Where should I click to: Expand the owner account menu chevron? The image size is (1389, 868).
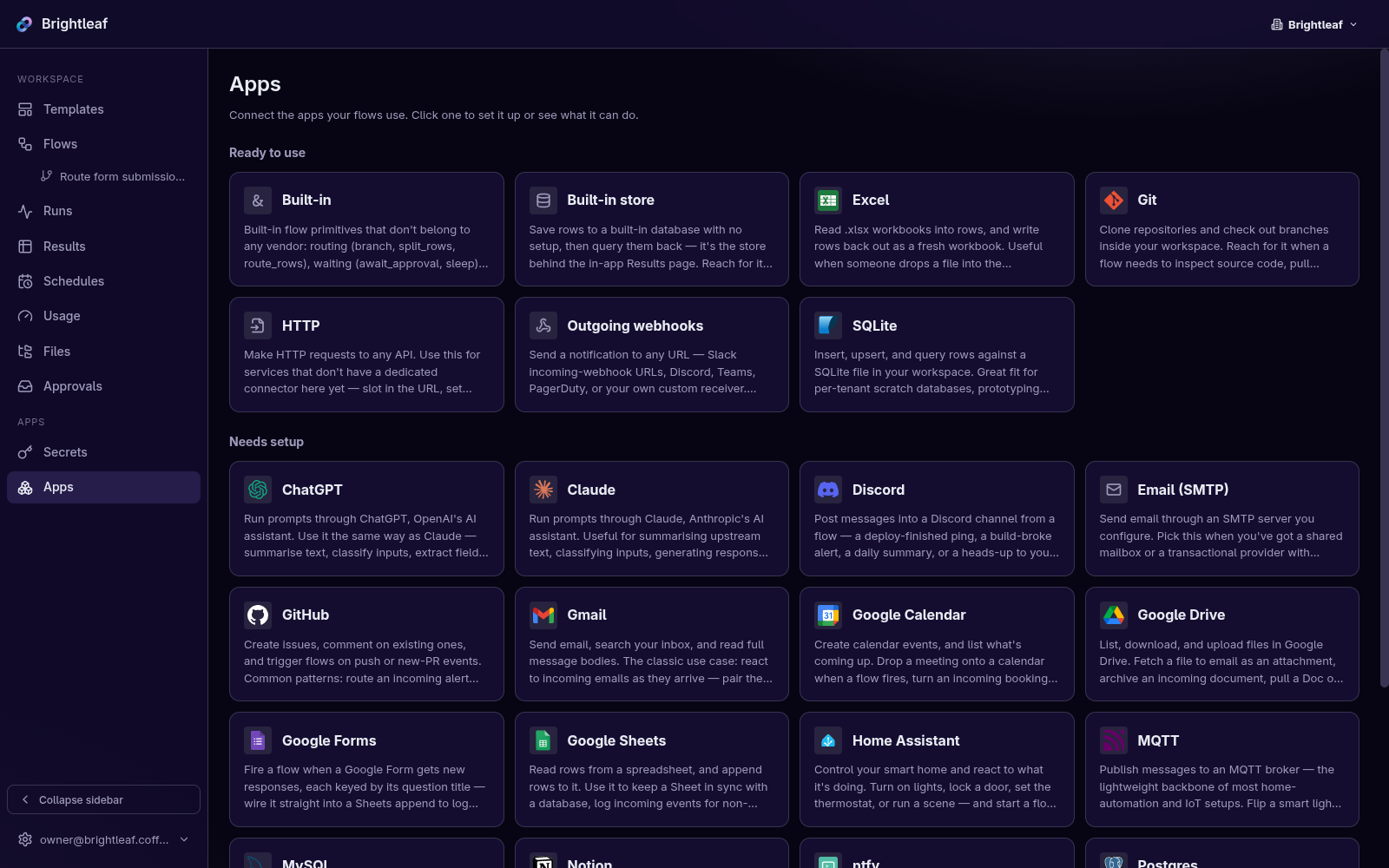click(184, 839)
